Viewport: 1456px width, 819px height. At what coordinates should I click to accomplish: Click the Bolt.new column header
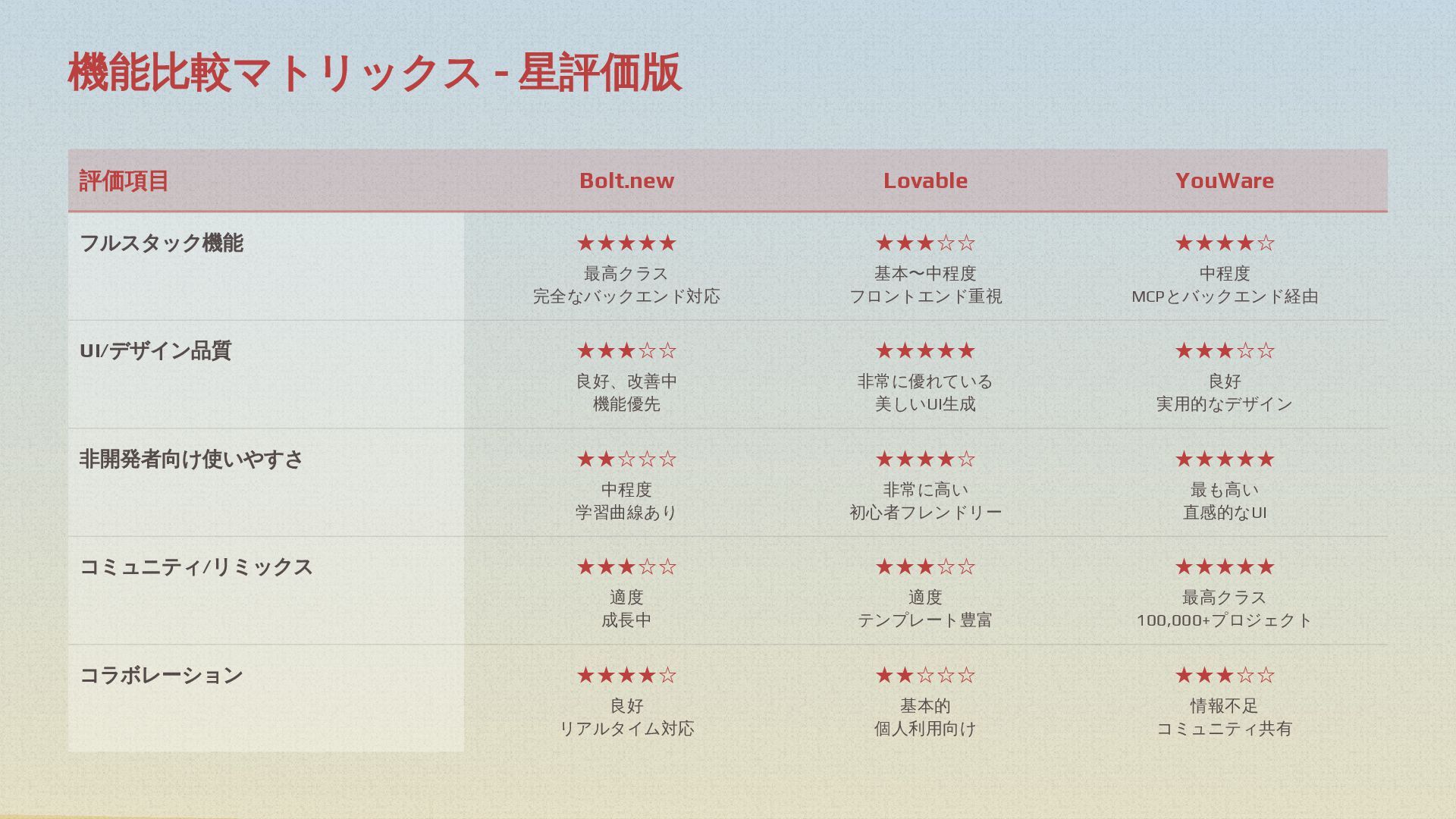click(626, 180)
